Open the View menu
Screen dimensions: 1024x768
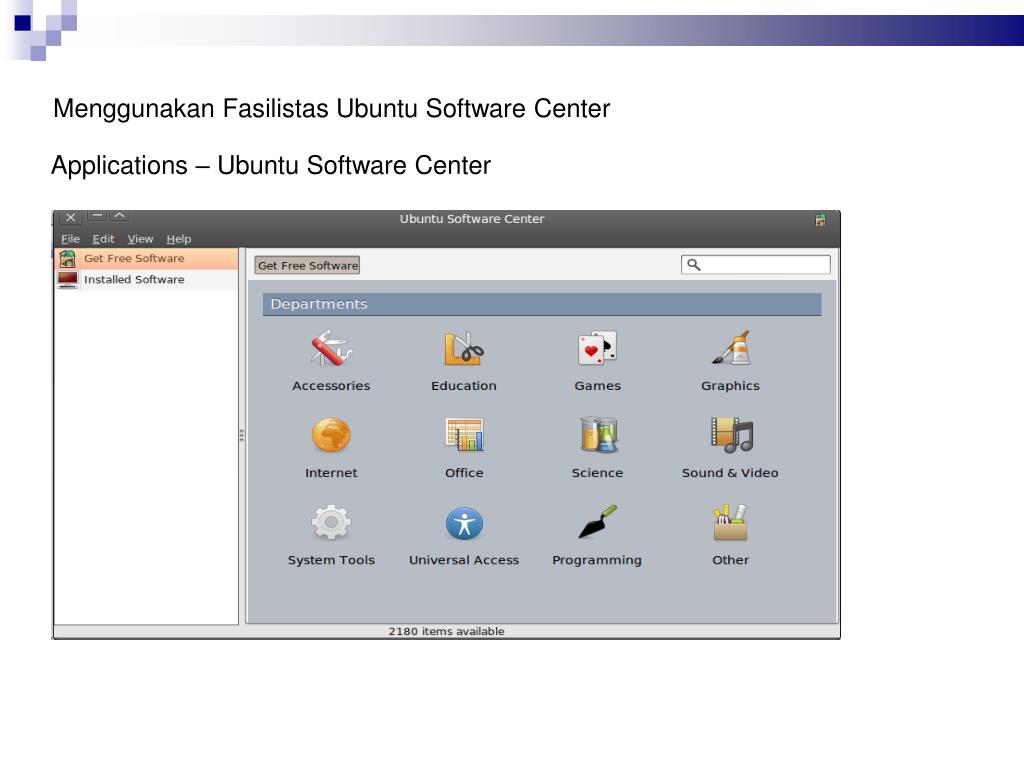pos(140,239)
